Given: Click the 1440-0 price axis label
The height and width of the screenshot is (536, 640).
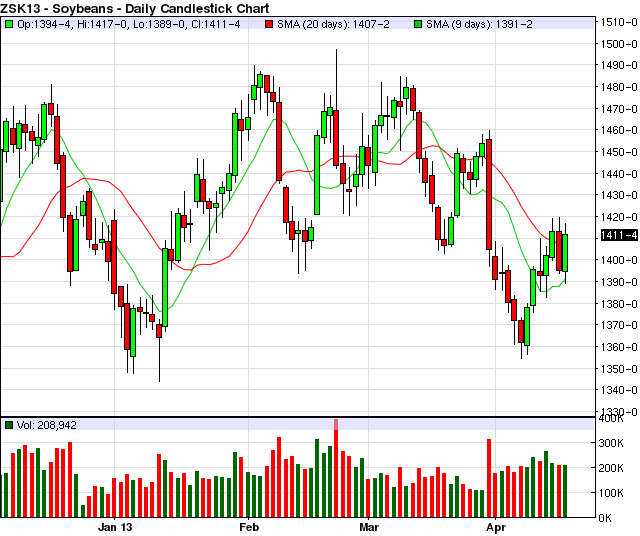Looking at the screenshot, I should pos(619,174).
